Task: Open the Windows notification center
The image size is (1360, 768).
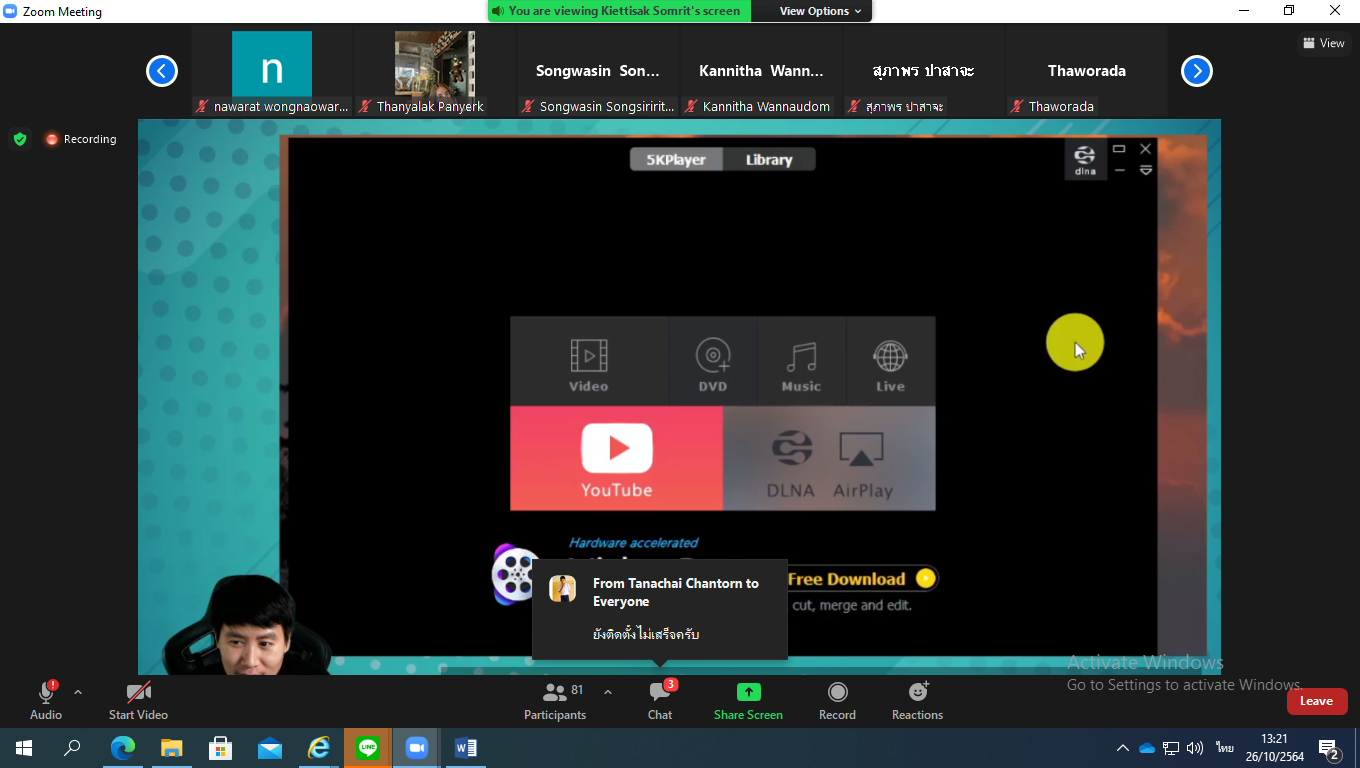Action: [x=1329, y=748]
